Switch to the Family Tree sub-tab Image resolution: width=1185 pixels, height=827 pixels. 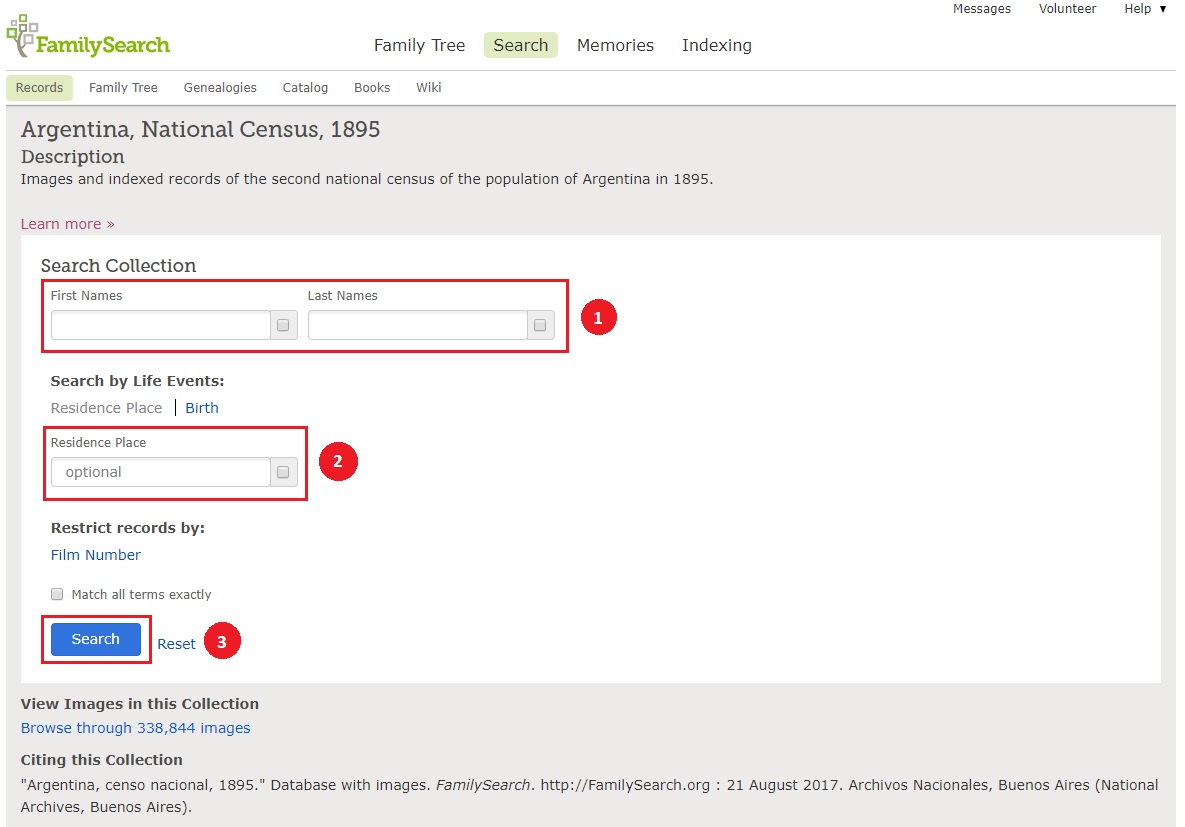coord(123,88)
